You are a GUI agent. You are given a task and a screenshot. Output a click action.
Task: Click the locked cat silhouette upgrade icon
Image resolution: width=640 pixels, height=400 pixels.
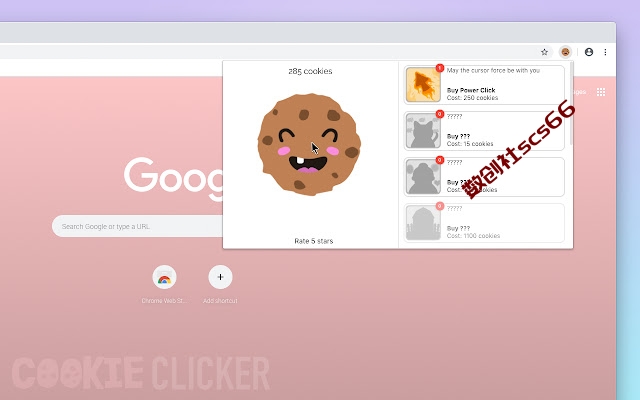point(423,131)
